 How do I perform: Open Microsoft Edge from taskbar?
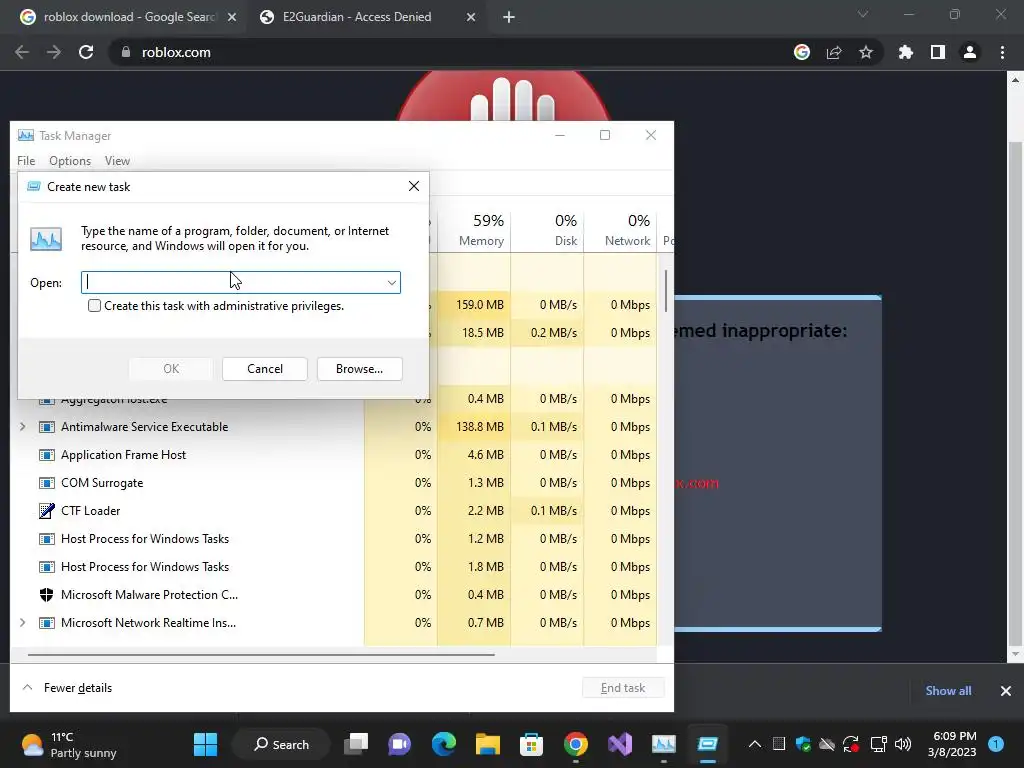pos(444,744)
